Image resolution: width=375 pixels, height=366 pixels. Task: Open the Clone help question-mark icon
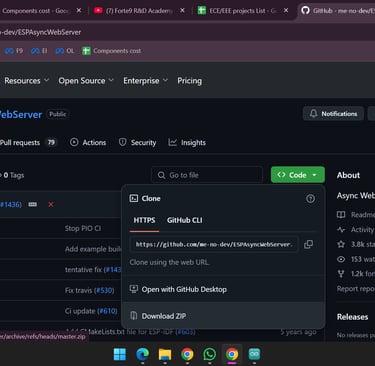pyautogui.click(x=310, y=199)
